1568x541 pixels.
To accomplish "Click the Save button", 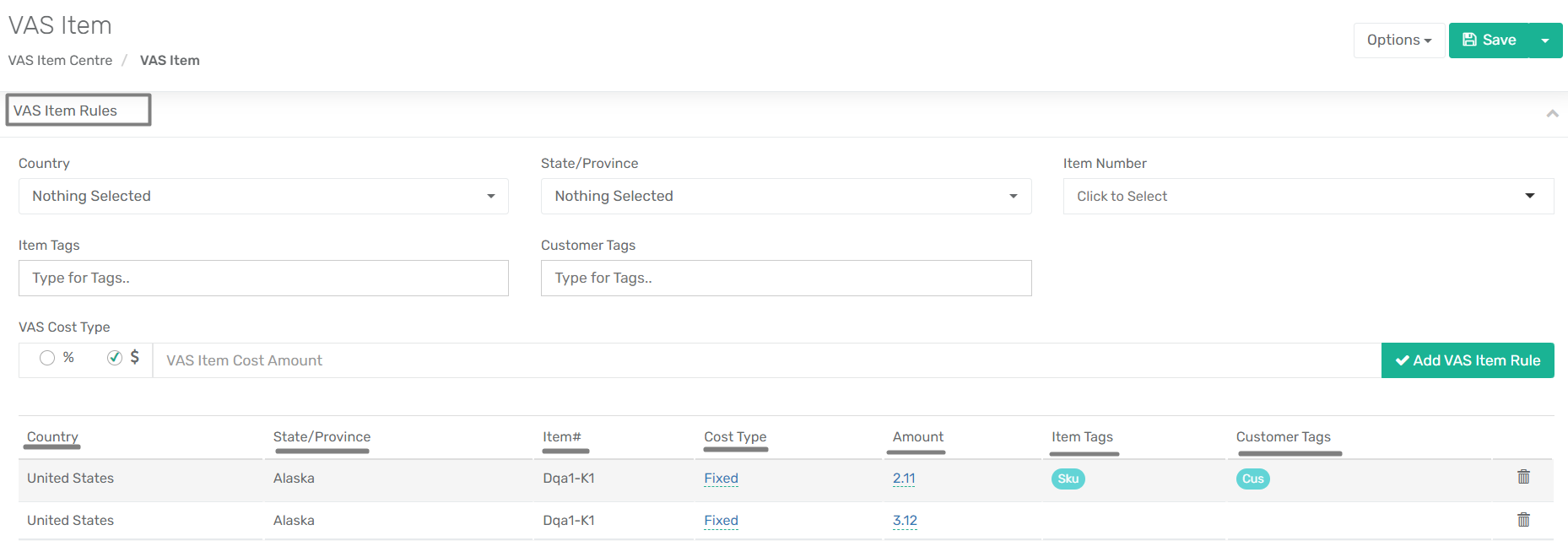I will 1489,41.
